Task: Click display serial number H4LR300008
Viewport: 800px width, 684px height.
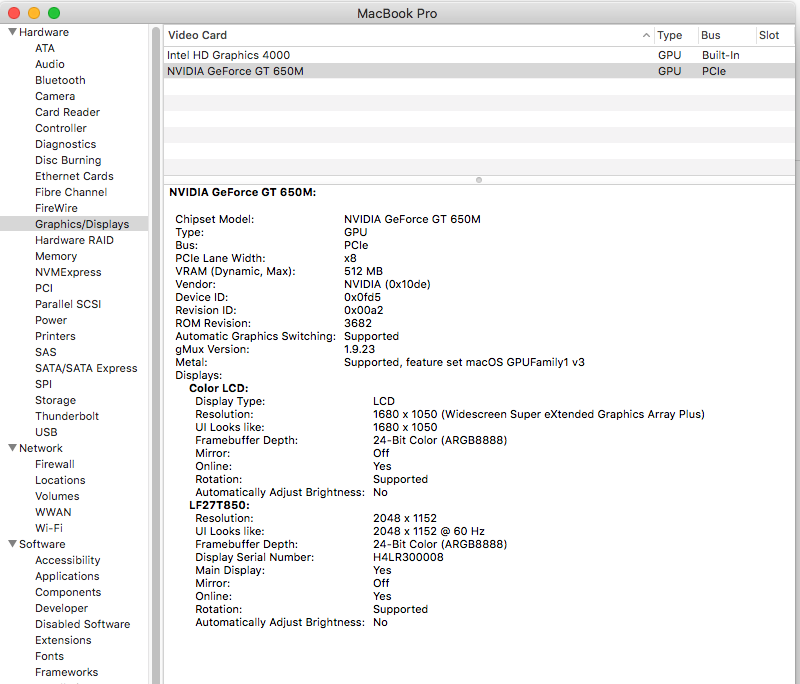Action: coord(408,557)
